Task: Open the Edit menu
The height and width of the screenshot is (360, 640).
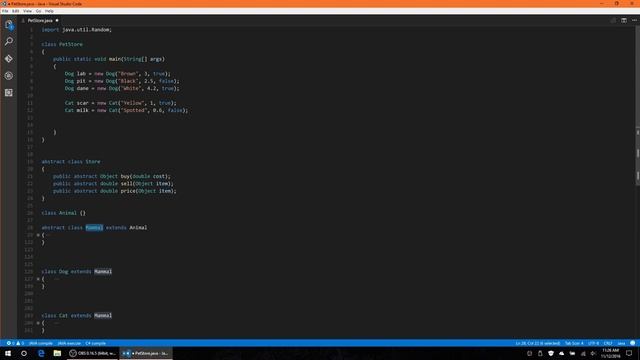Action: (16, 11)
